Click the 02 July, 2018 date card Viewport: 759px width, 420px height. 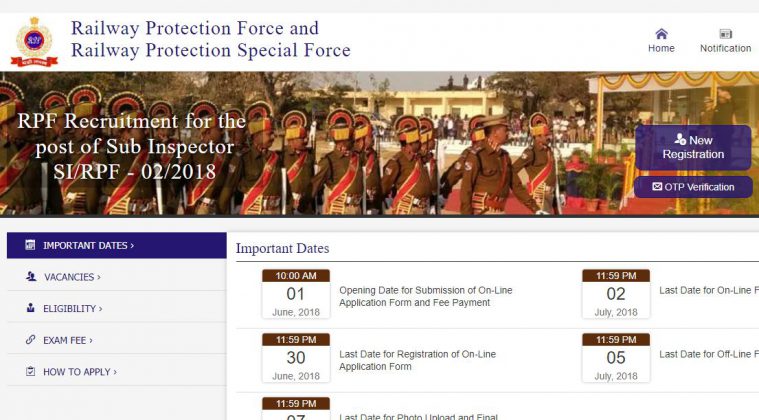click(x=616, y=294)
